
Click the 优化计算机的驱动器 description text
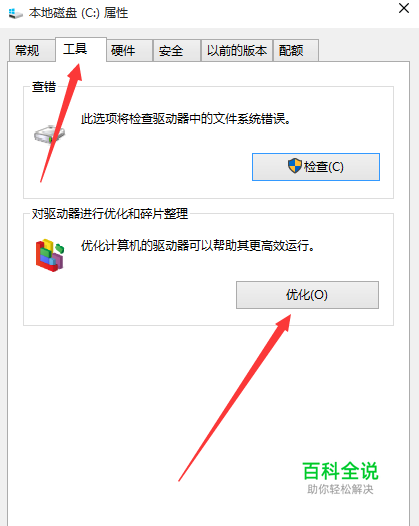pos(198,246)
